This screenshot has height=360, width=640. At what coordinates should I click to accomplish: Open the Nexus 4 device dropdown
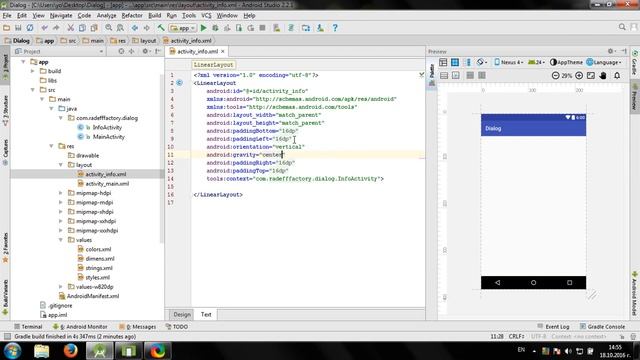click(508, 62)
